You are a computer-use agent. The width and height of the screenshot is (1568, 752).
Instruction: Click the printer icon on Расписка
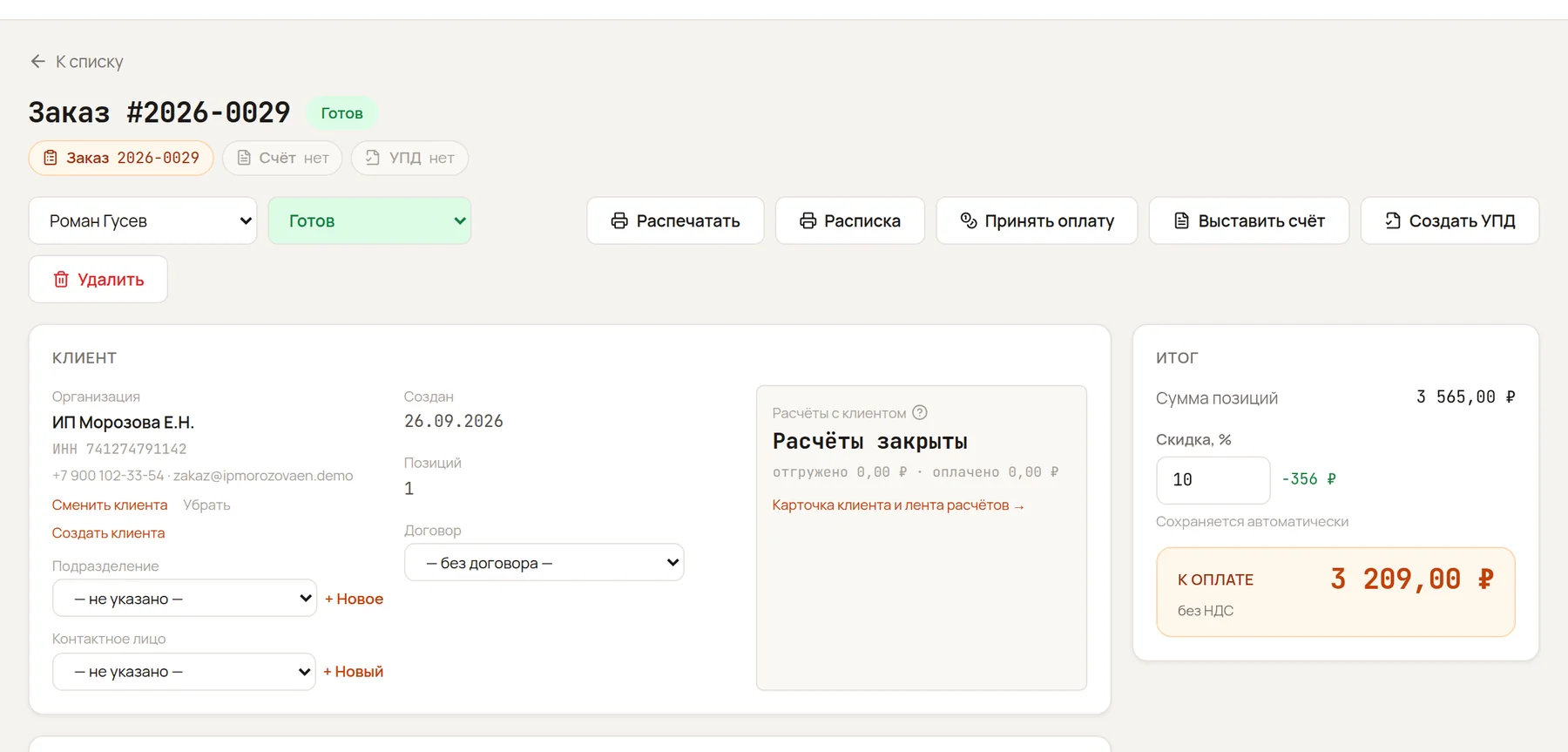click(x=808, y=220)
